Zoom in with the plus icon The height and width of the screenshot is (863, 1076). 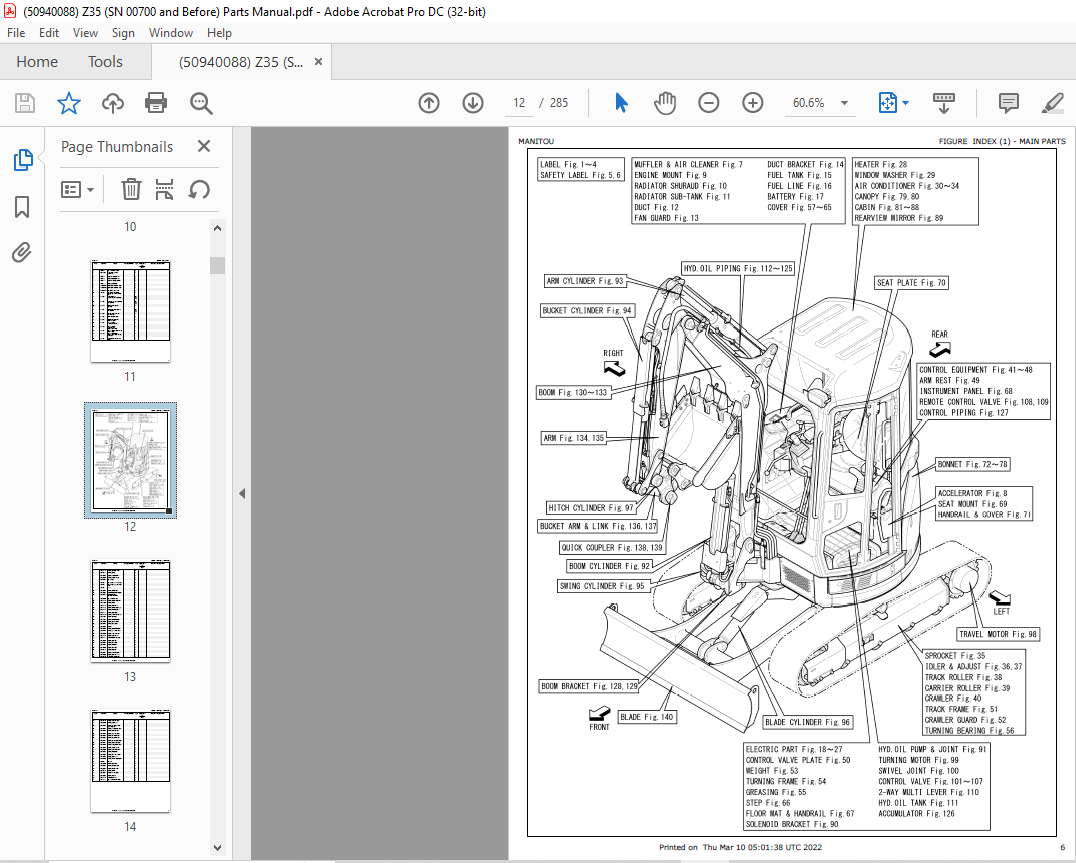point(753,103)
